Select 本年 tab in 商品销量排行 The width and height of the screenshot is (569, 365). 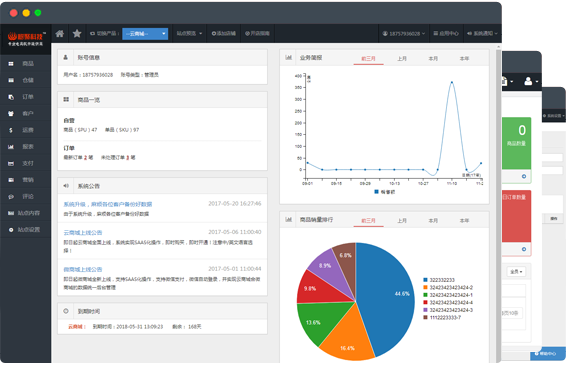(464, 221)
